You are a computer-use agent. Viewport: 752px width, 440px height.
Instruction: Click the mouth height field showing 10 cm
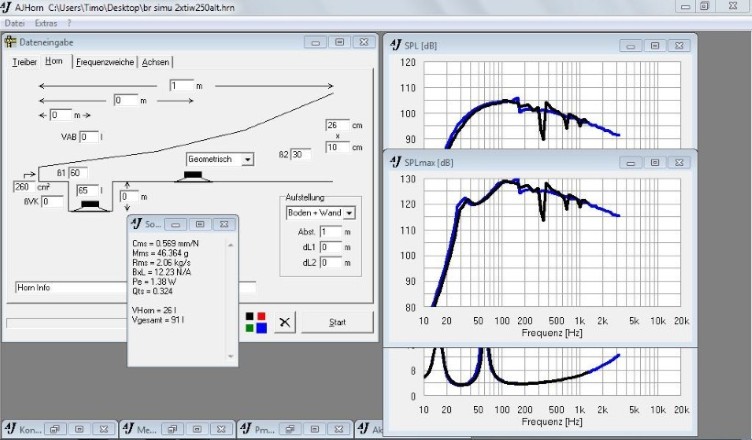(337, 147)
